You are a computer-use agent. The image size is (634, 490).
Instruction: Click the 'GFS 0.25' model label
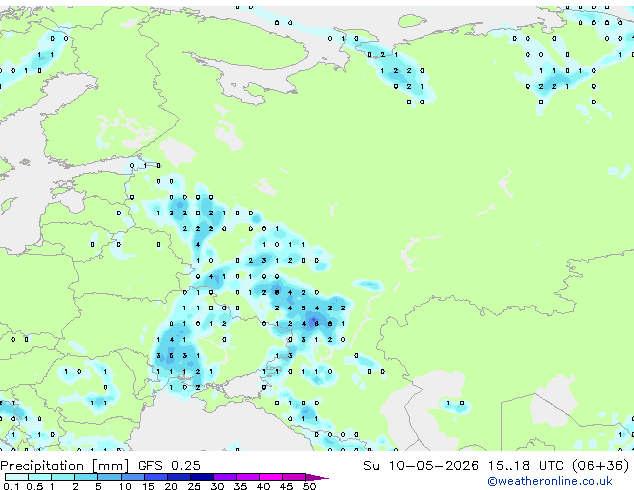pyautogui.click(x=169, y=466)
